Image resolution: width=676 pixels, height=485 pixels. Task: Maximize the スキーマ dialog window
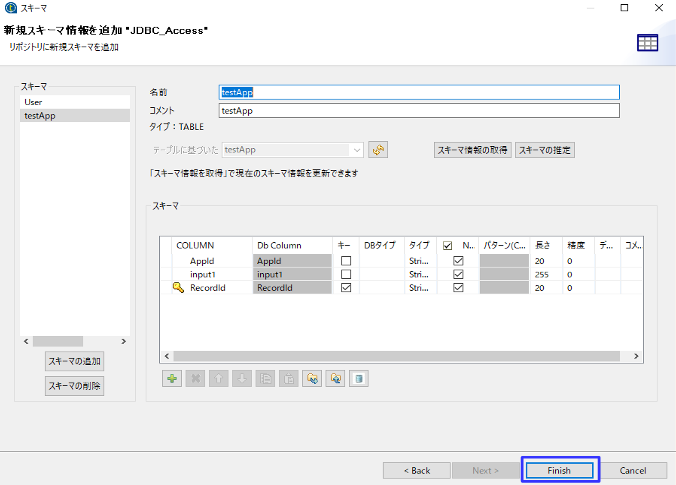(x=624, y=8)
